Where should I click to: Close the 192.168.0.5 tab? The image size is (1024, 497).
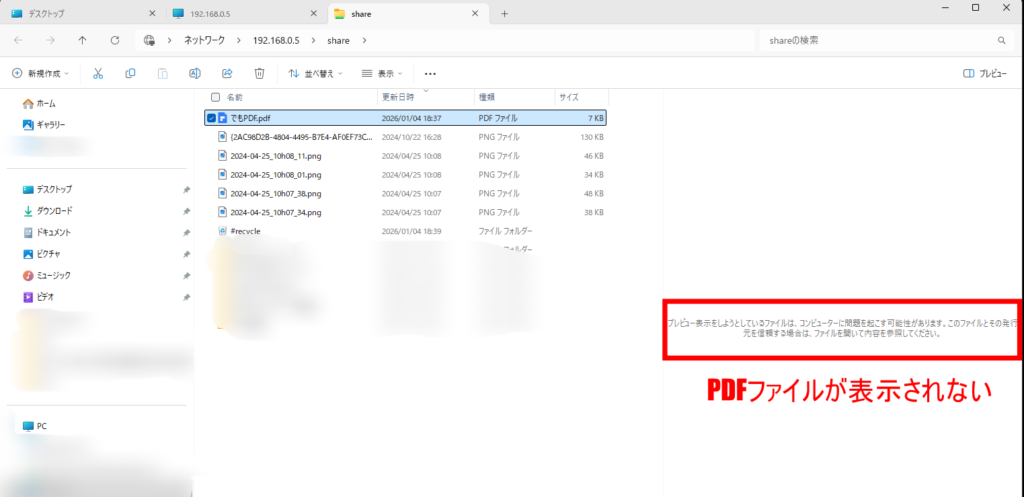pyautogui.click(x=315, y=13)
